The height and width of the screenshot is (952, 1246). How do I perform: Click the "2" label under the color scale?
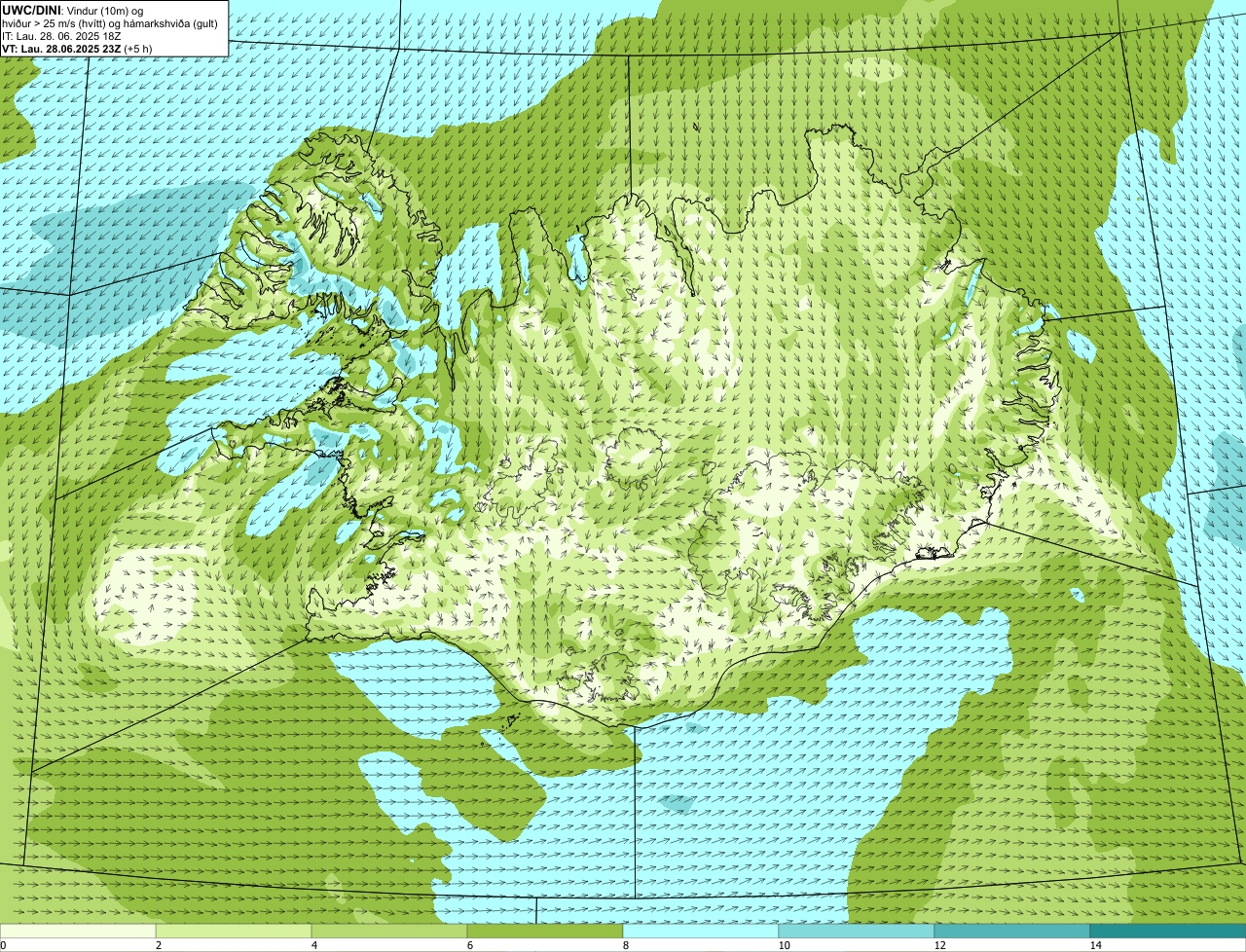click(158, 945)
